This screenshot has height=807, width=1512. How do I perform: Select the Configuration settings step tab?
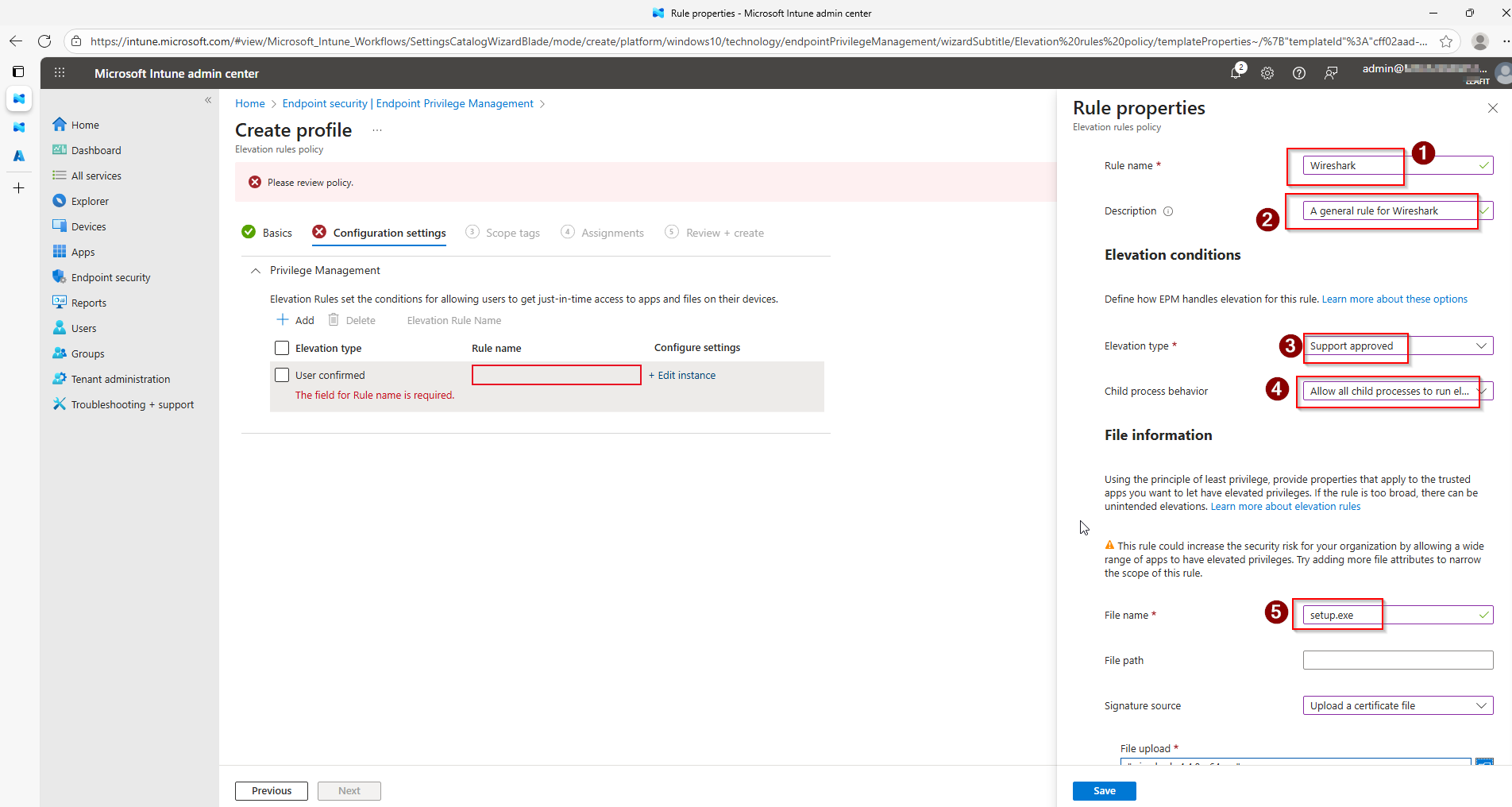tap(380, 233)
